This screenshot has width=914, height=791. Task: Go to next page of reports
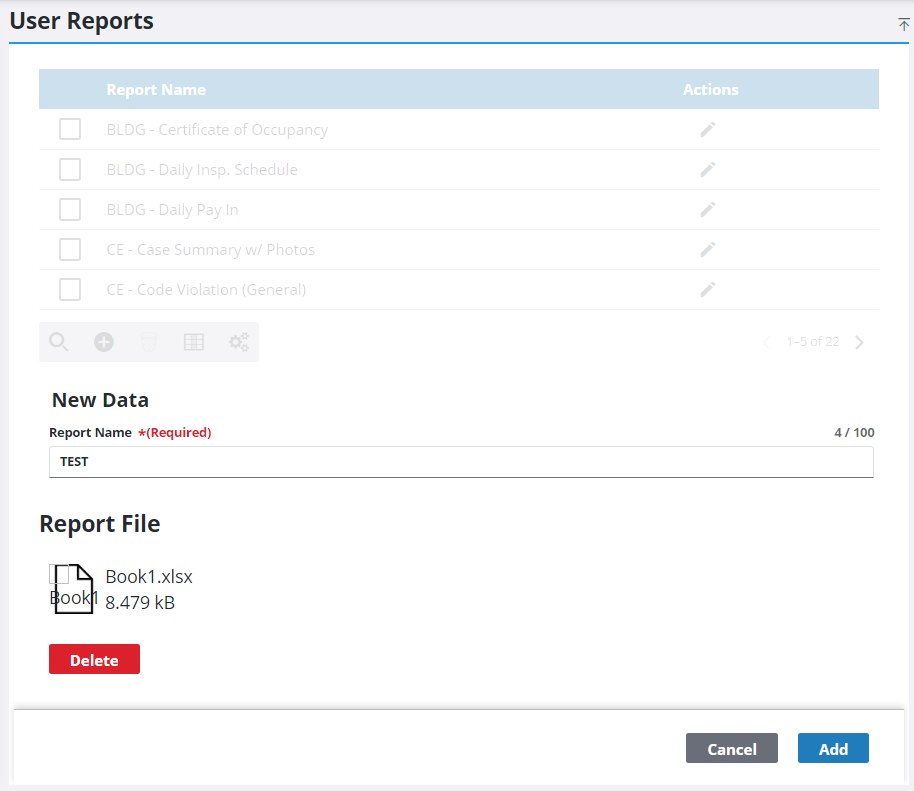click(x=860, y=342)
